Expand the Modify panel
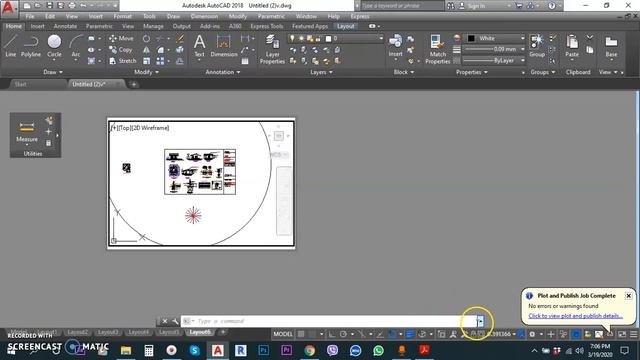640x360 pixels. (x=146, y=72)
